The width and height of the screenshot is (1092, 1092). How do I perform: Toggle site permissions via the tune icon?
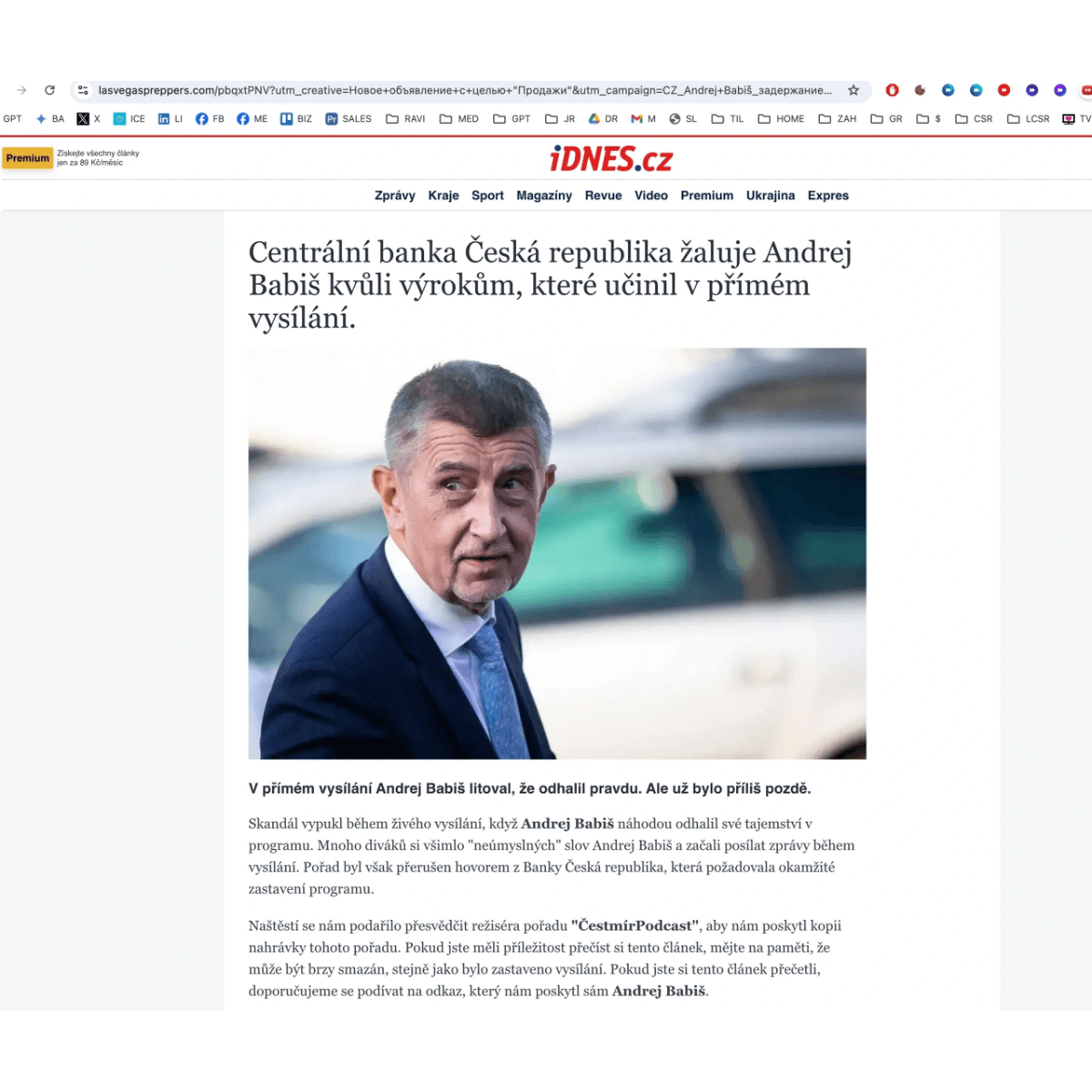(82, 91)
